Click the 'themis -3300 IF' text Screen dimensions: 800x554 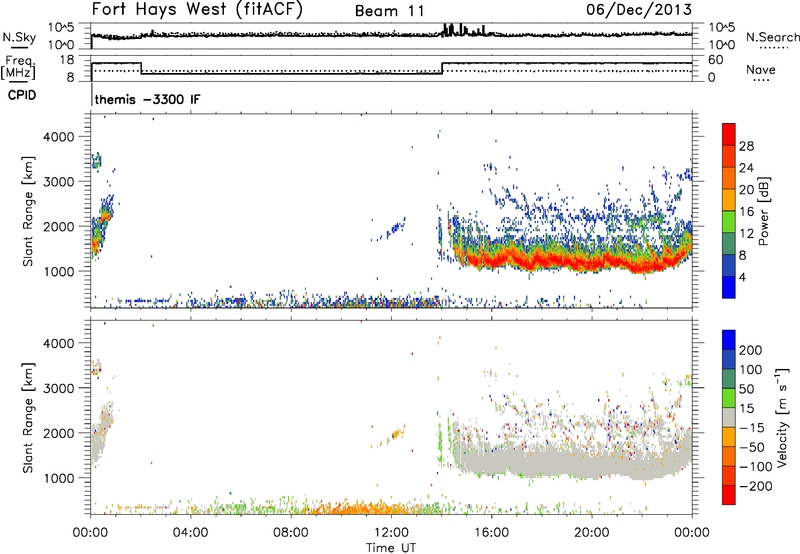(x=147, y=99)
